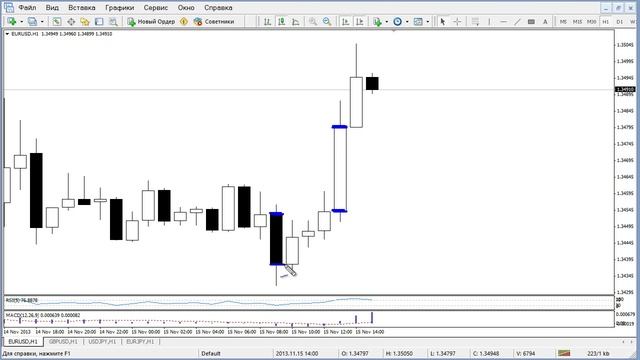The height and width of the screenshot is (360, 640).
Task: Open the Сервис menu
Action: pyautogui.click(x=156, y=8)
